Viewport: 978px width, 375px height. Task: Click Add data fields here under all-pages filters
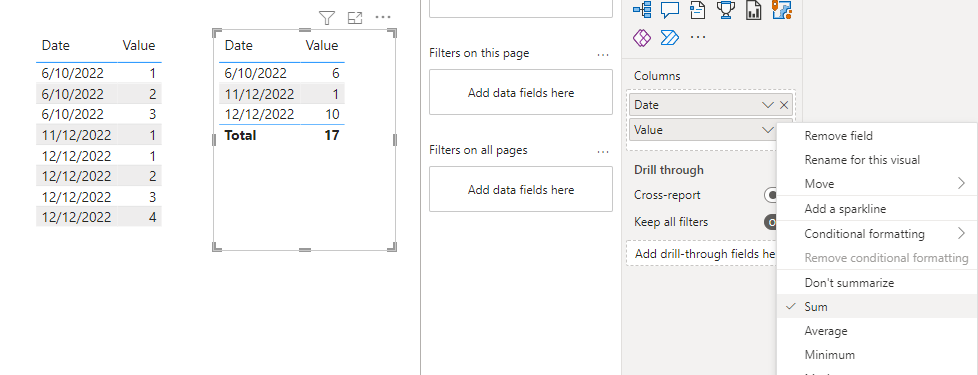(521, 189)
